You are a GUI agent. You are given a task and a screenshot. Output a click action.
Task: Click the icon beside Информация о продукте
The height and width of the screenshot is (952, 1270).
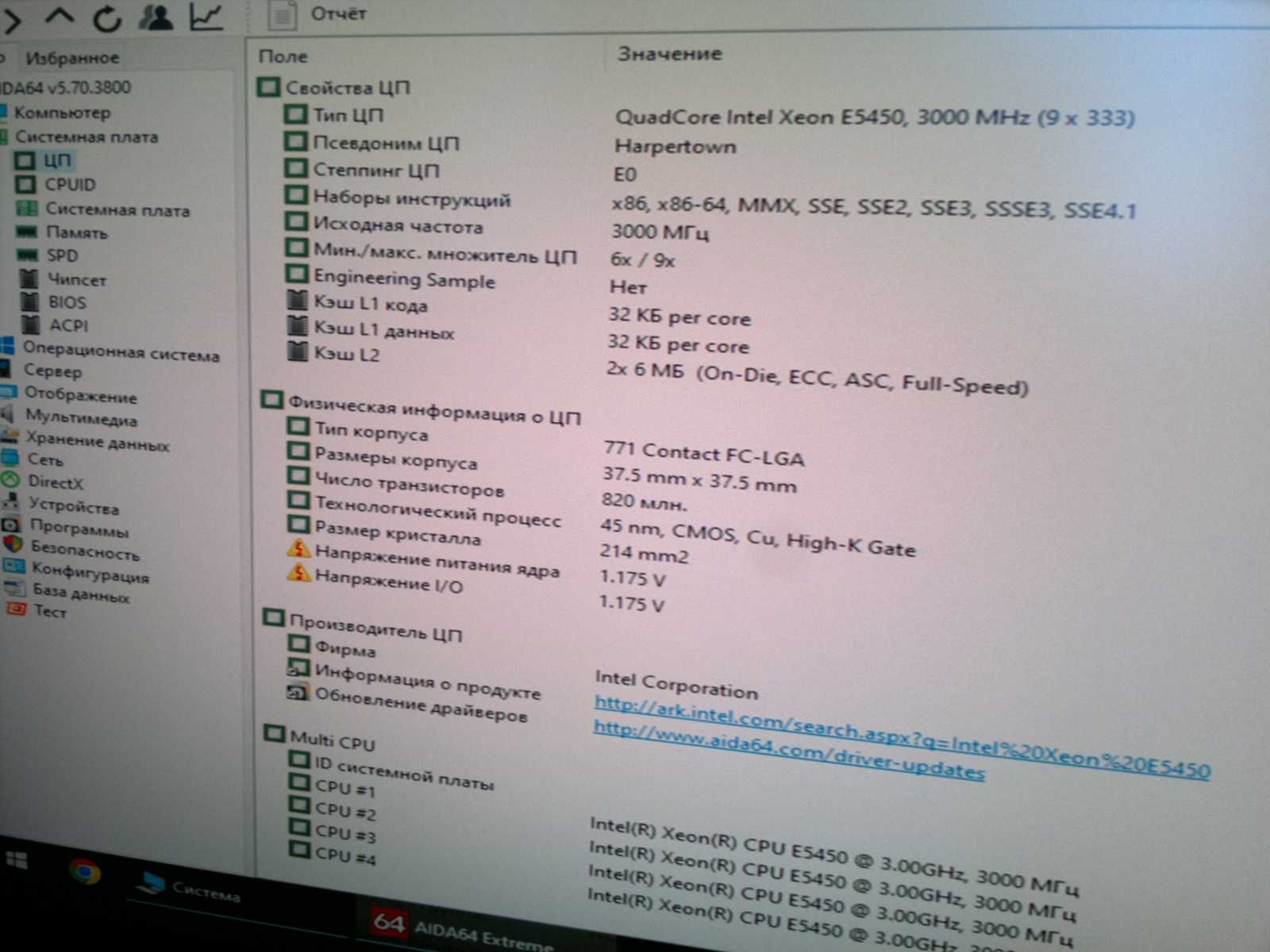coord(298,669)
